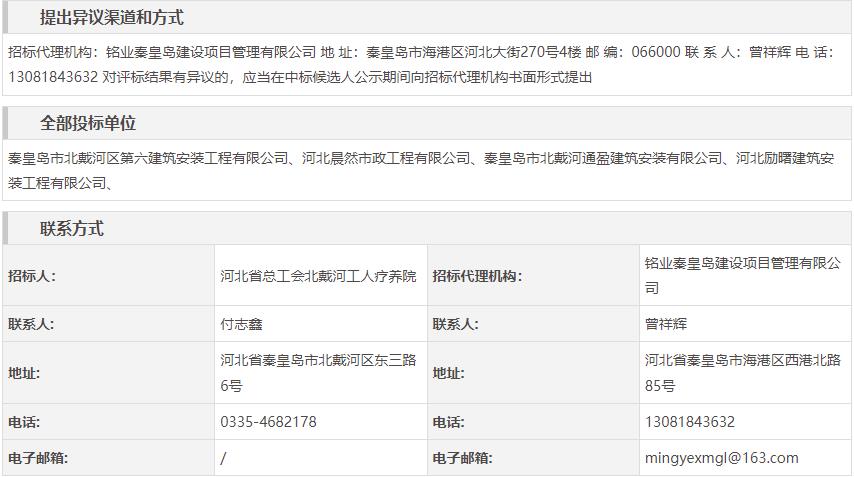Click the 联系方式 section heading
Image resolution: width=854 pixels, height=477 pixels.
(71, 229)
